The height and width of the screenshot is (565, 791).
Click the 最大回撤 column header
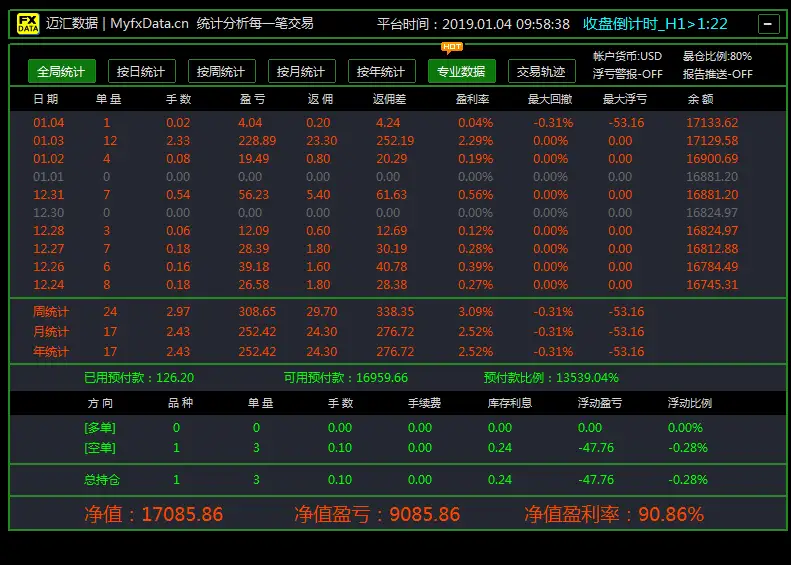point(550,99)
